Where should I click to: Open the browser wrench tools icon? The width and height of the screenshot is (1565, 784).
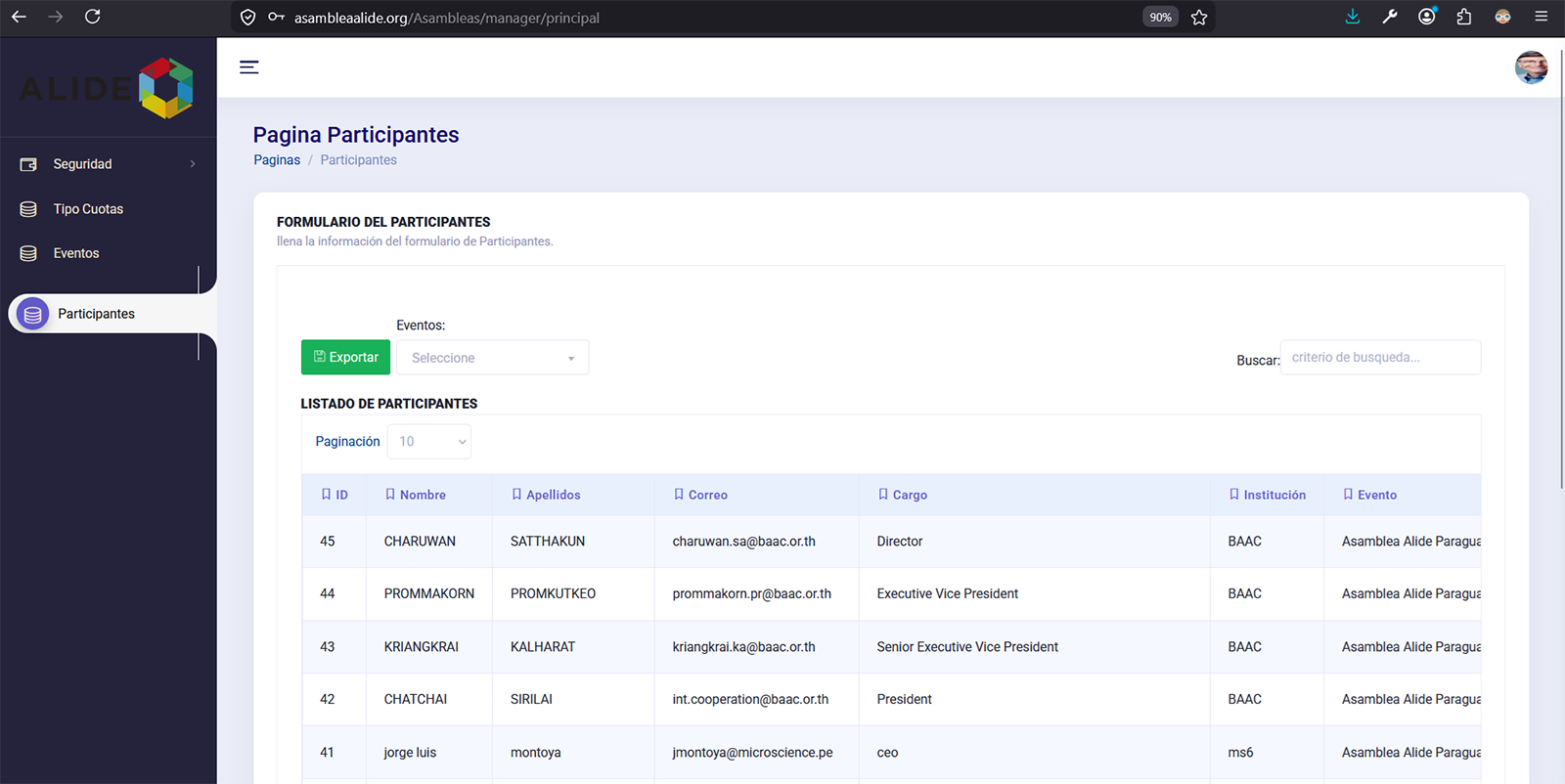[1390, 17]
